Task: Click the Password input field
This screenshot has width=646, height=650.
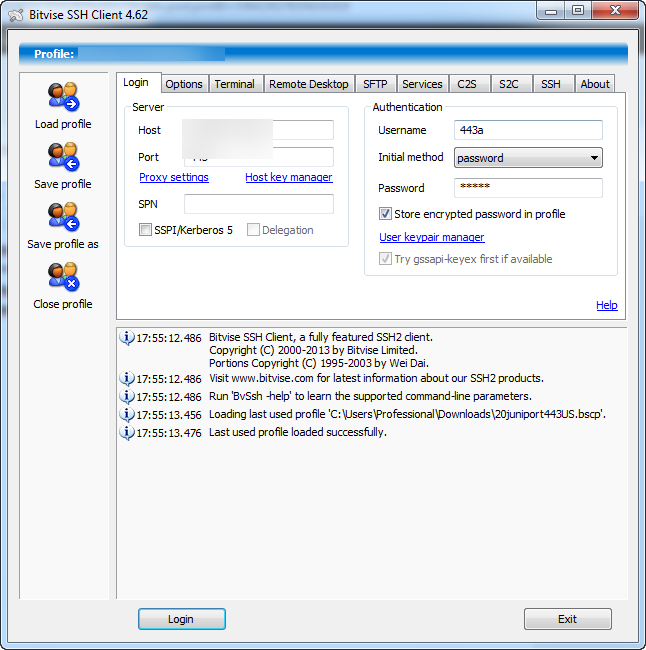Action: pyautogui.click(x=528, y=188)
